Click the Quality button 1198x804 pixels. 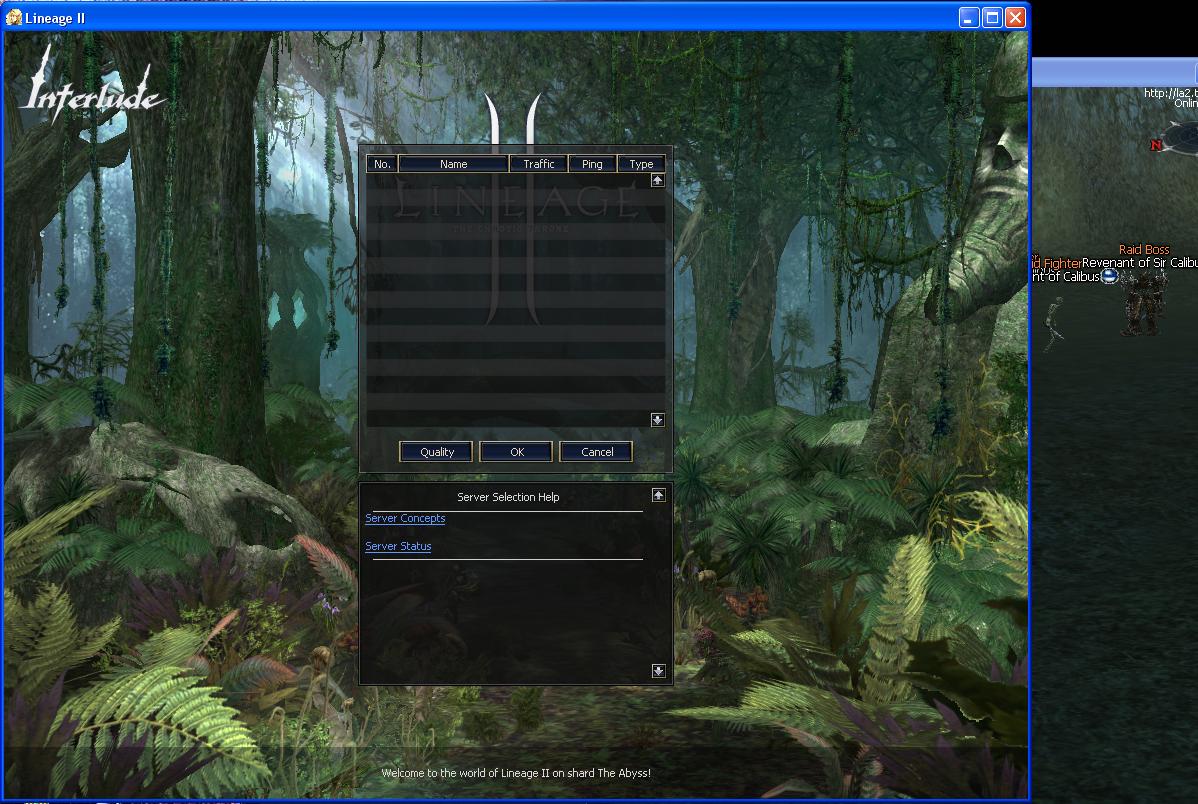point(436,452)
